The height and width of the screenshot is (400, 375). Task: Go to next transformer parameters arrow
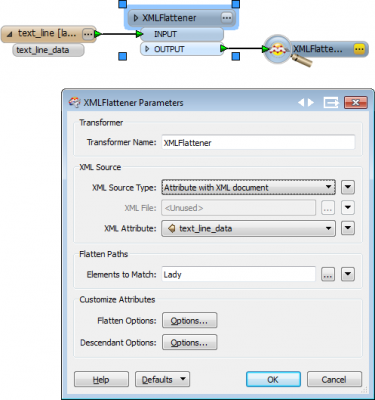[311, 103]
